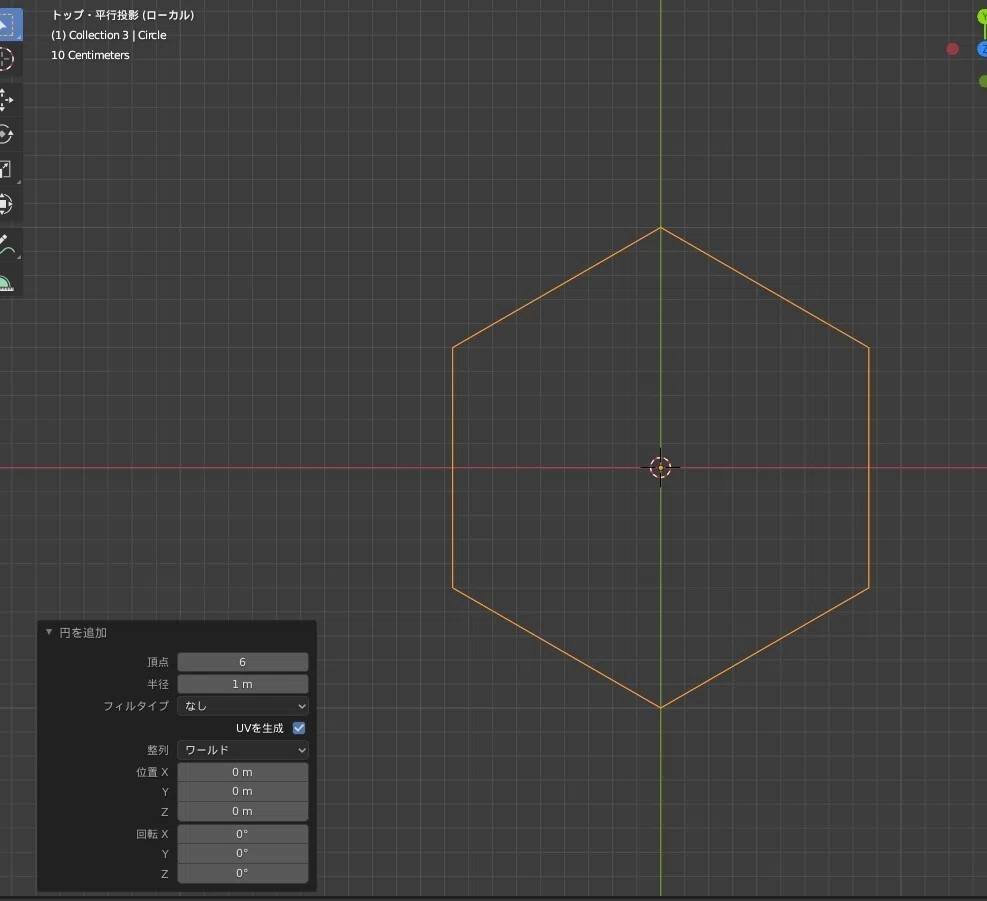Select the Select Box tool
Image resolution: width=987 pixels, height=901 pixels.
tap(8, 25)
